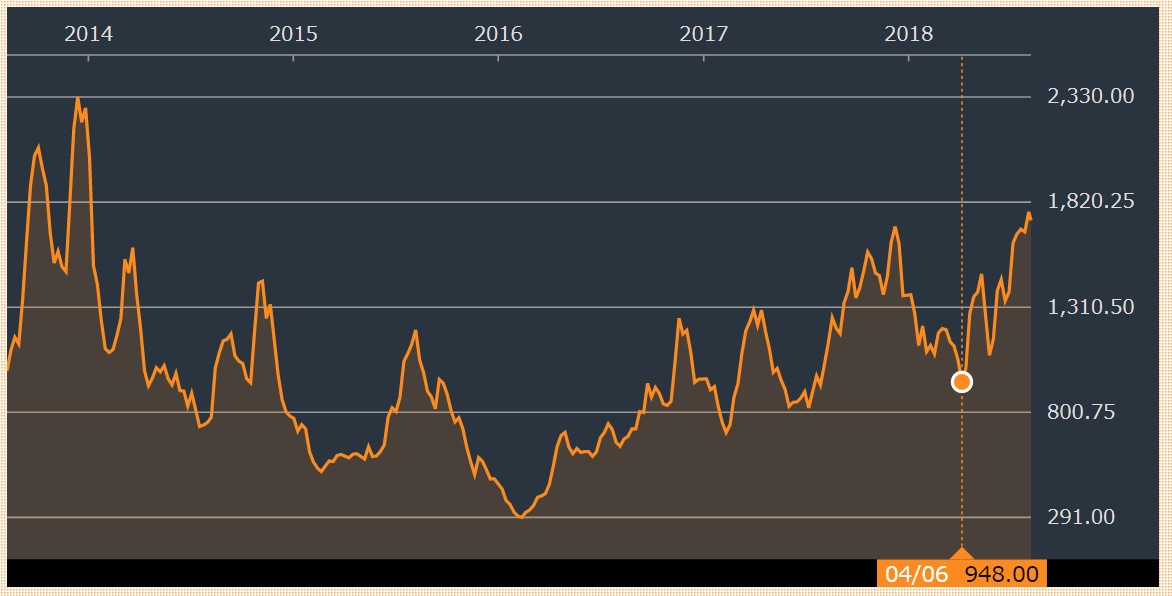Click the highest peak of the orange line
The image size is (1172, 596).
(x=77, y=98)
